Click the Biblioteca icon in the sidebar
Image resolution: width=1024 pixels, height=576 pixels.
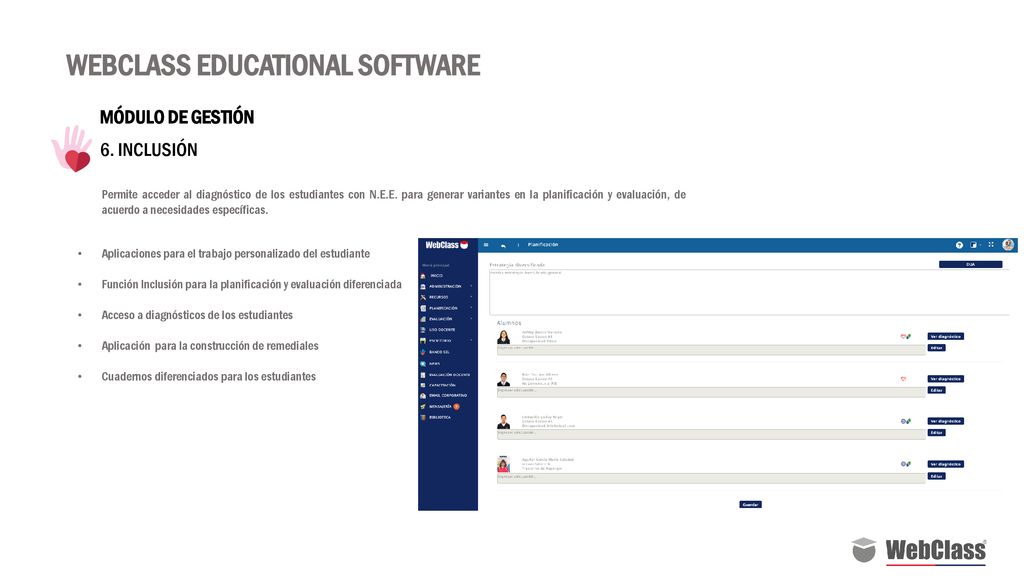[423, 417]
